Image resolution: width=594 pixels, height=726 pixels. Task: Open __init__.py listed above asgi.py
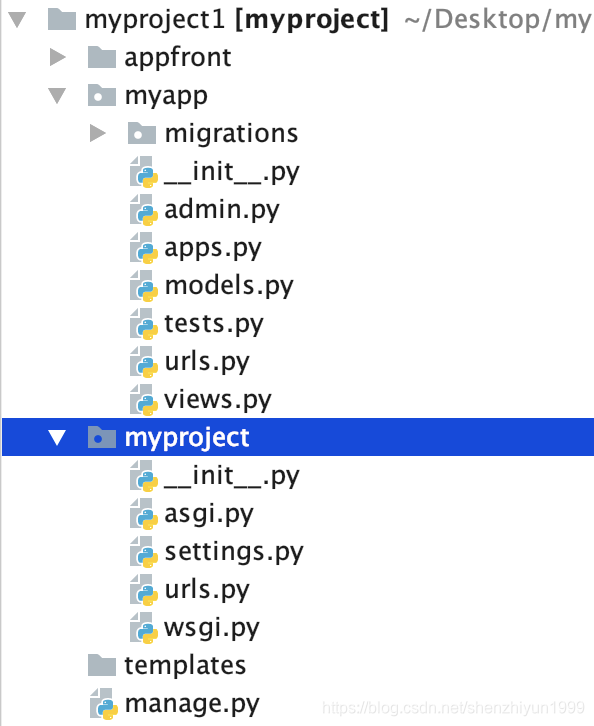(232, 476)
